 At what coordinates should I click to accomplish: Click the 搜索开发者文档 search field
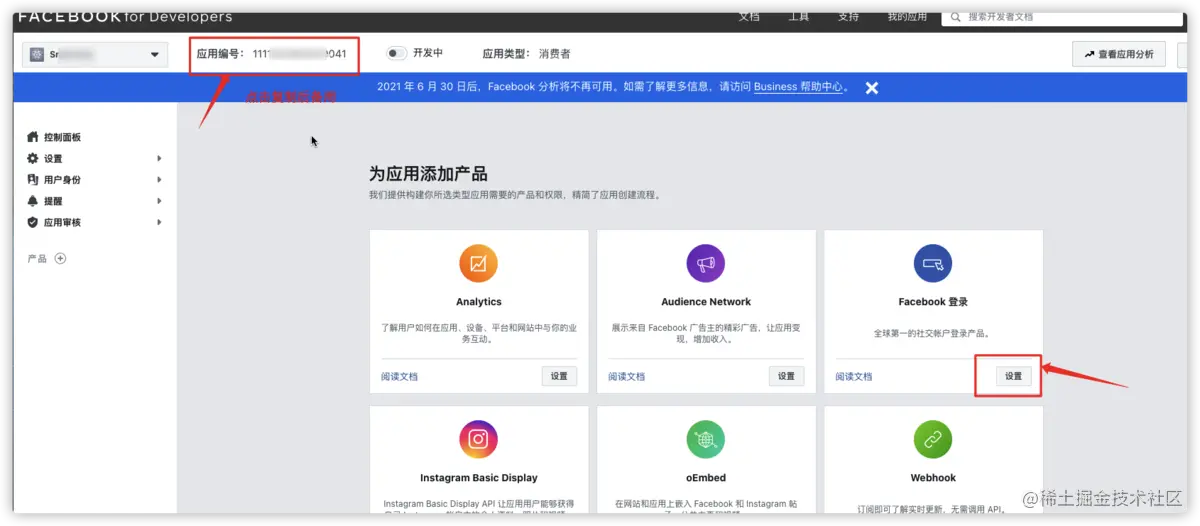[1064, 17]
